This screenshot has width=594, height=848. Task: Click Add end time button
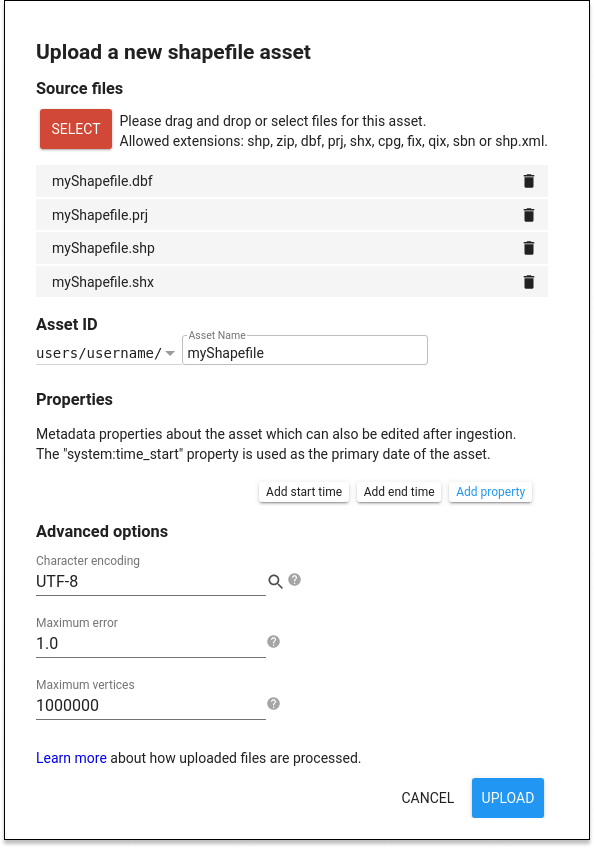[399, 492]
